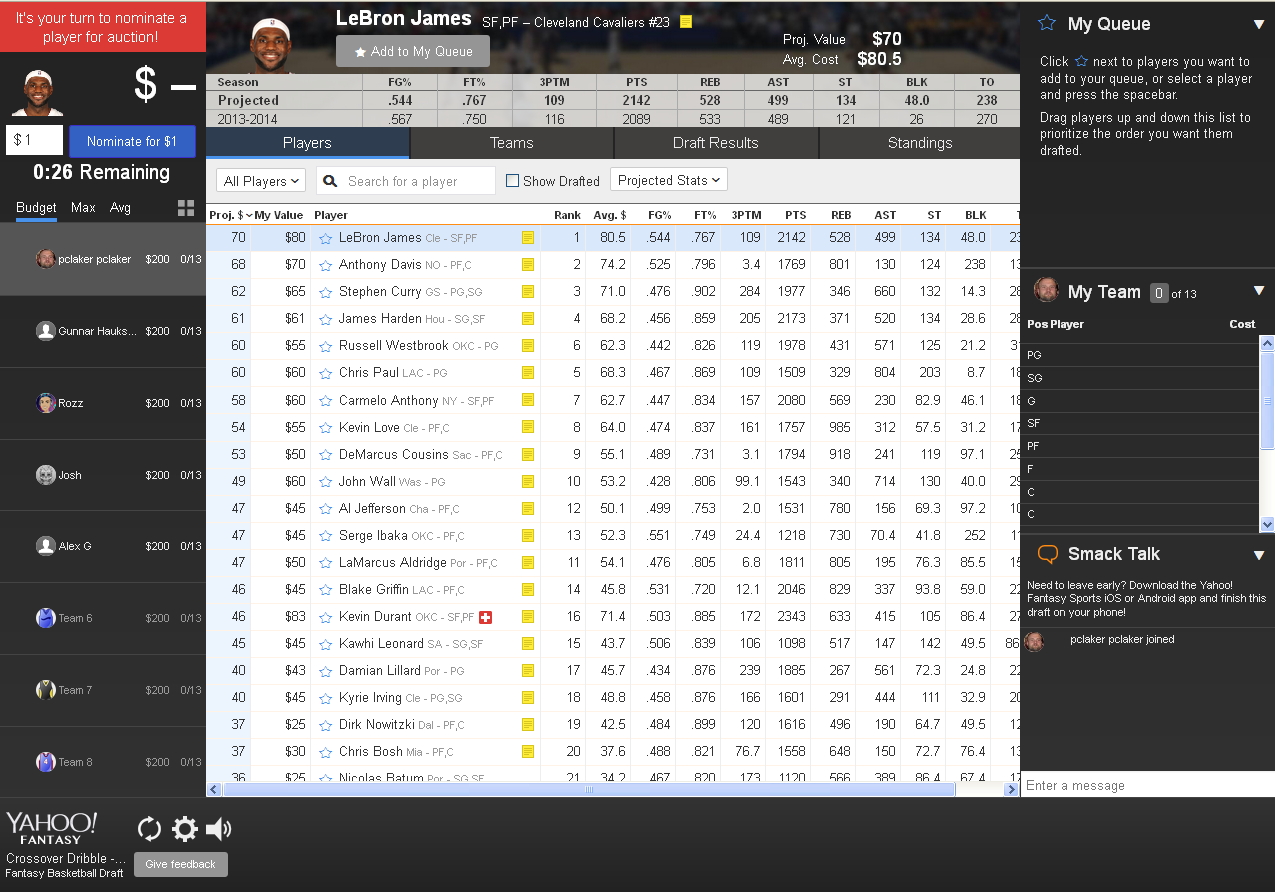The height and width of the screenshot is (892, 1275).
Task: Click the yellow note icon beside LeBron's header
Action: pyautogui.click(x=686, y=21)
